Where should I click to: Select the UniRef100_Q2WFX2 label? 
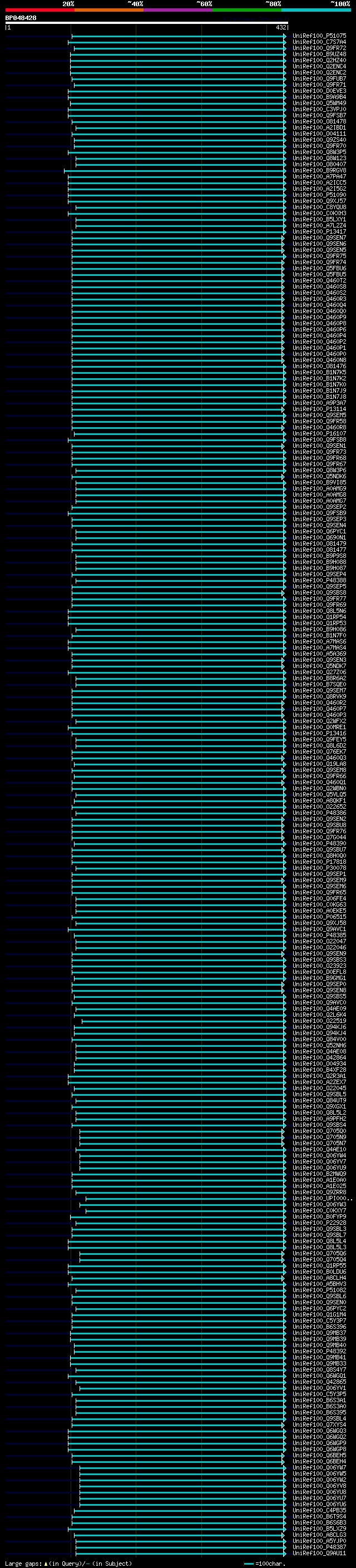click(x=319, y=721)
